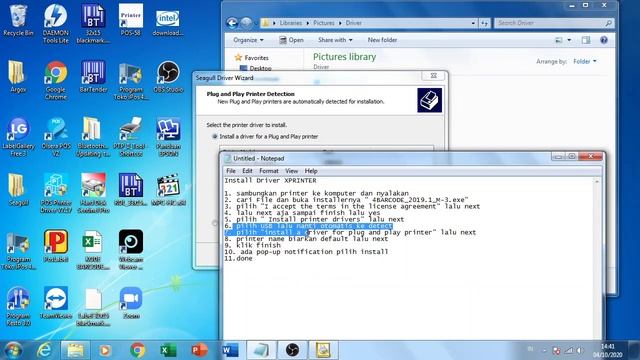This screenshot has width=640, height=360.
Task: Switch to OBS Studio taskbar button
Action: (x=292, y=350)
